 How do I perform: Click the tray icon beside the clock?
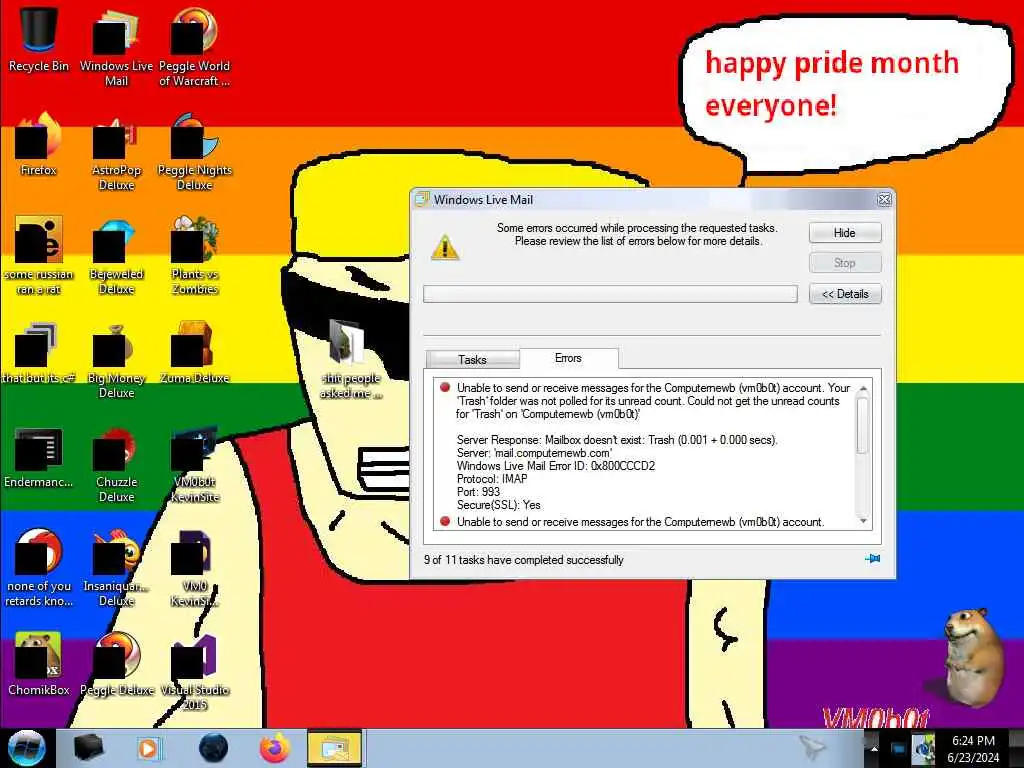pos(923,749)
